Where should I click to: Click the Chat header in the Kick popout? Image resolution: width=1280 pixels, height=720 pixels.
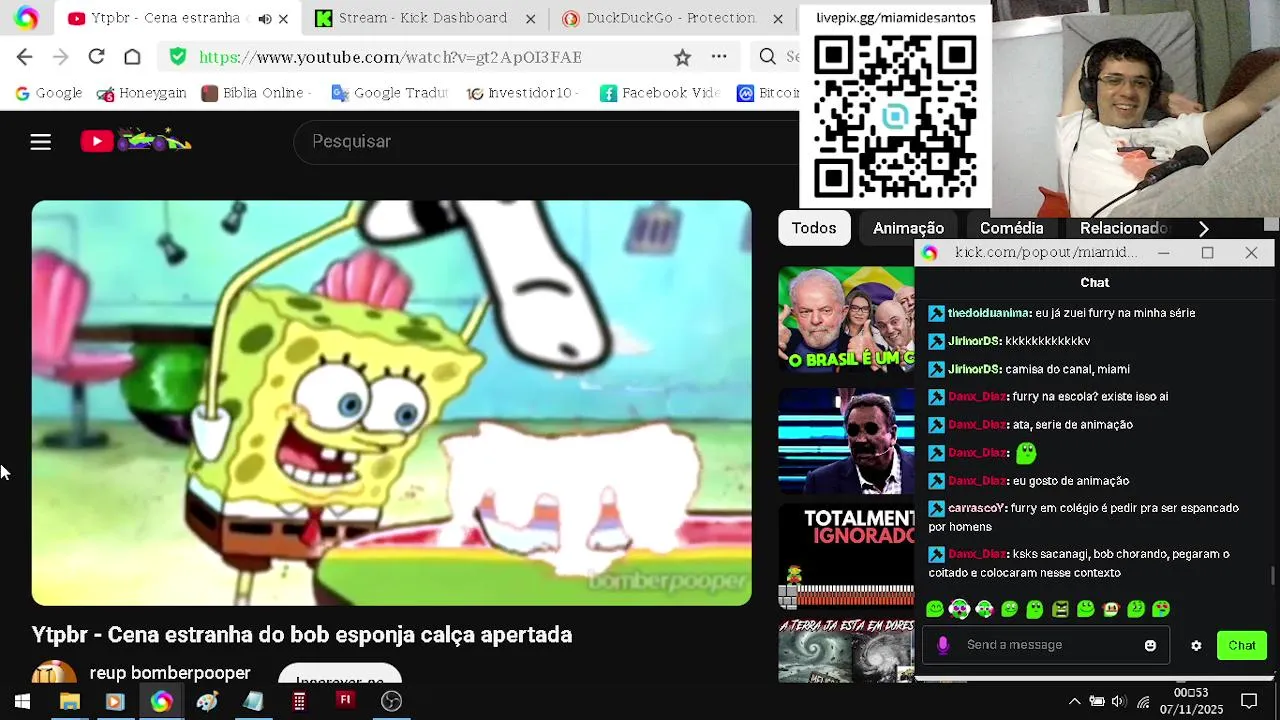tap(1095, 283)
